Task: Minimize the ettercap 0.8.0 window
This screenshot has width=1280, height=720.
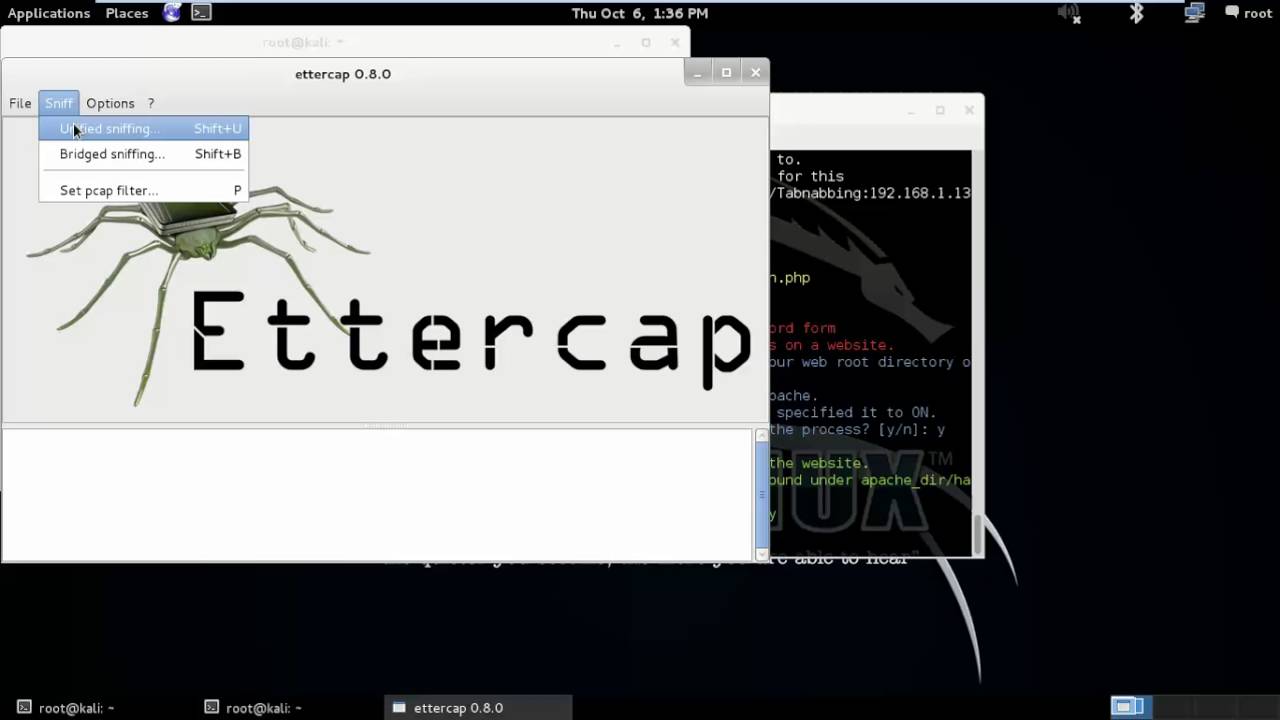Action: pyautogui.click(x=697, y=72)
